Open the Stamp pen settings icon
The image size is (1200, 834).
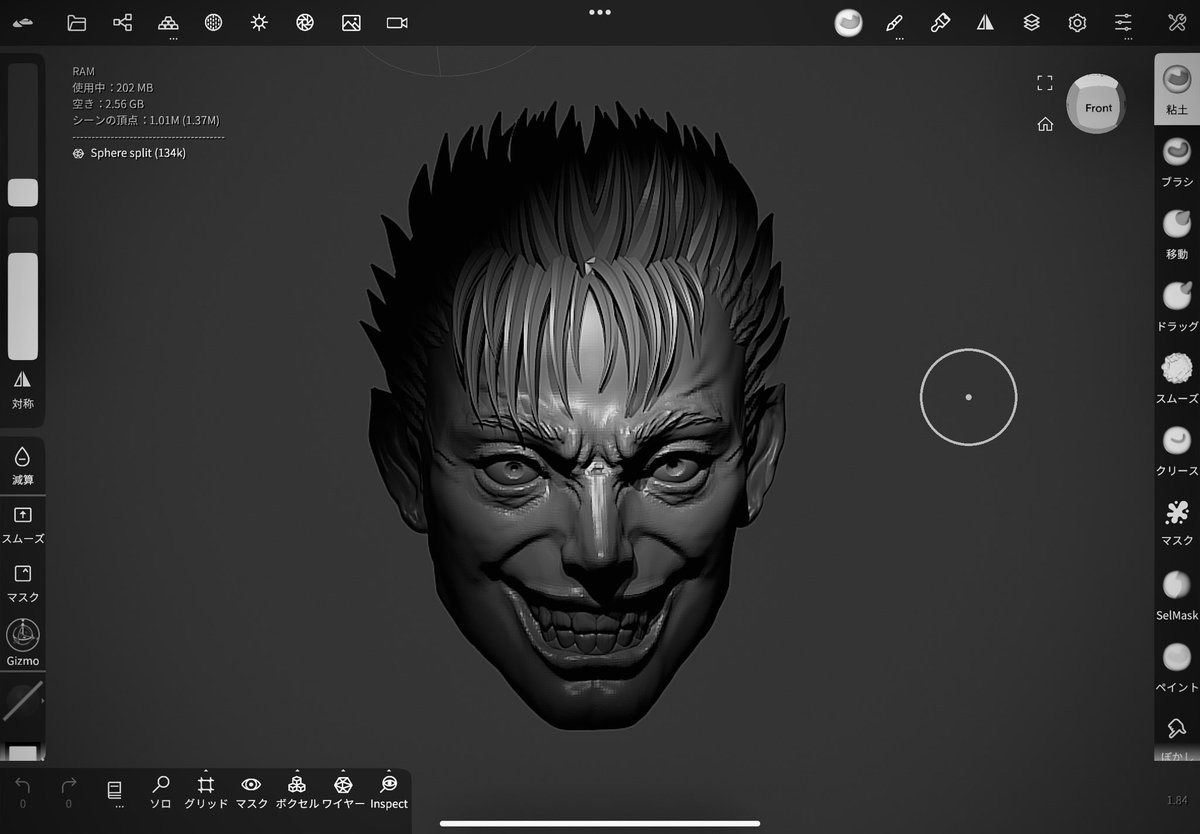pos(940,23)
